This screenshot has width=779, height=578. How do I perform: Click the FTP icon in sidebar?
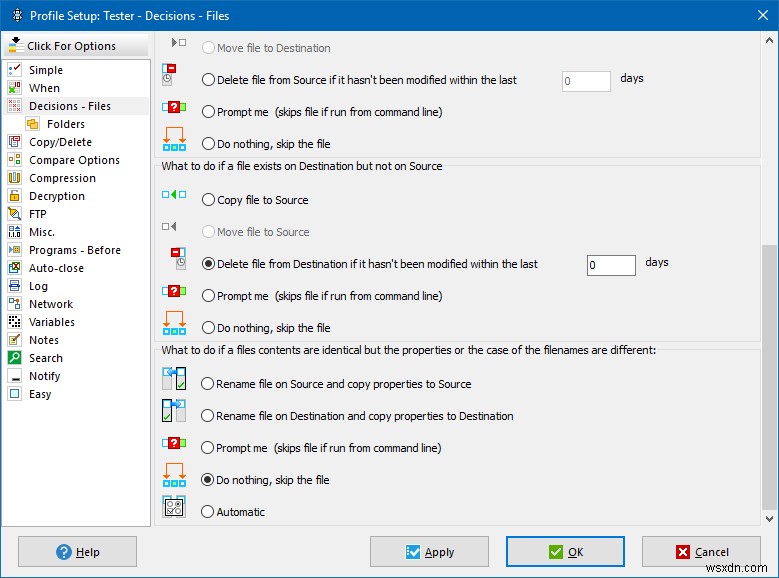(14, 214)
